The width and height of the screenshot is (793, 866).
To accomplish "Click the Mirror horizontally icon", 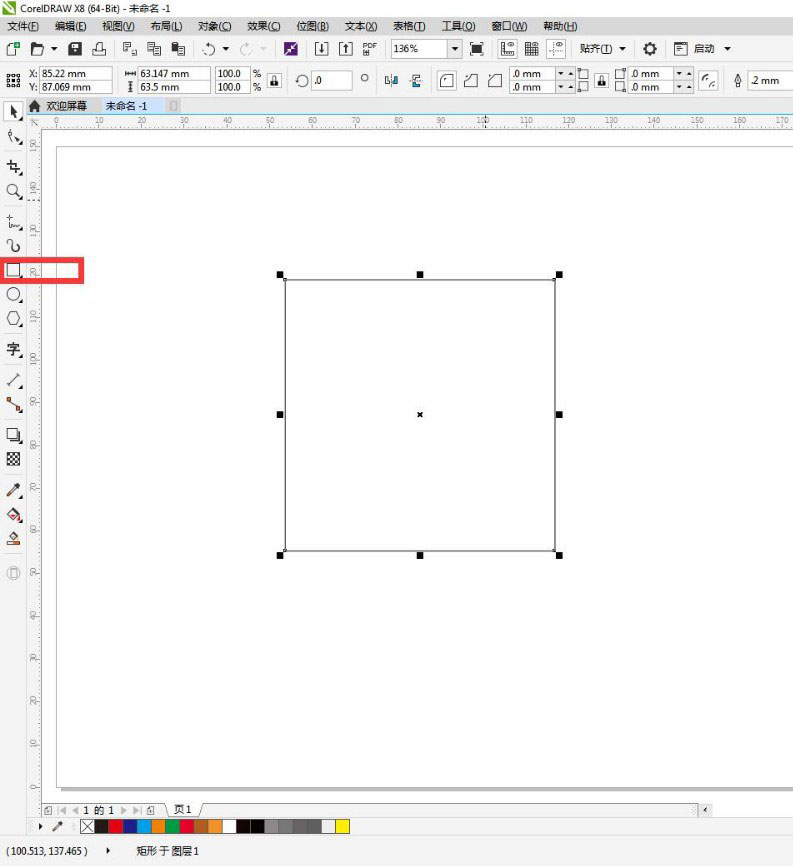I will (391, 81).
